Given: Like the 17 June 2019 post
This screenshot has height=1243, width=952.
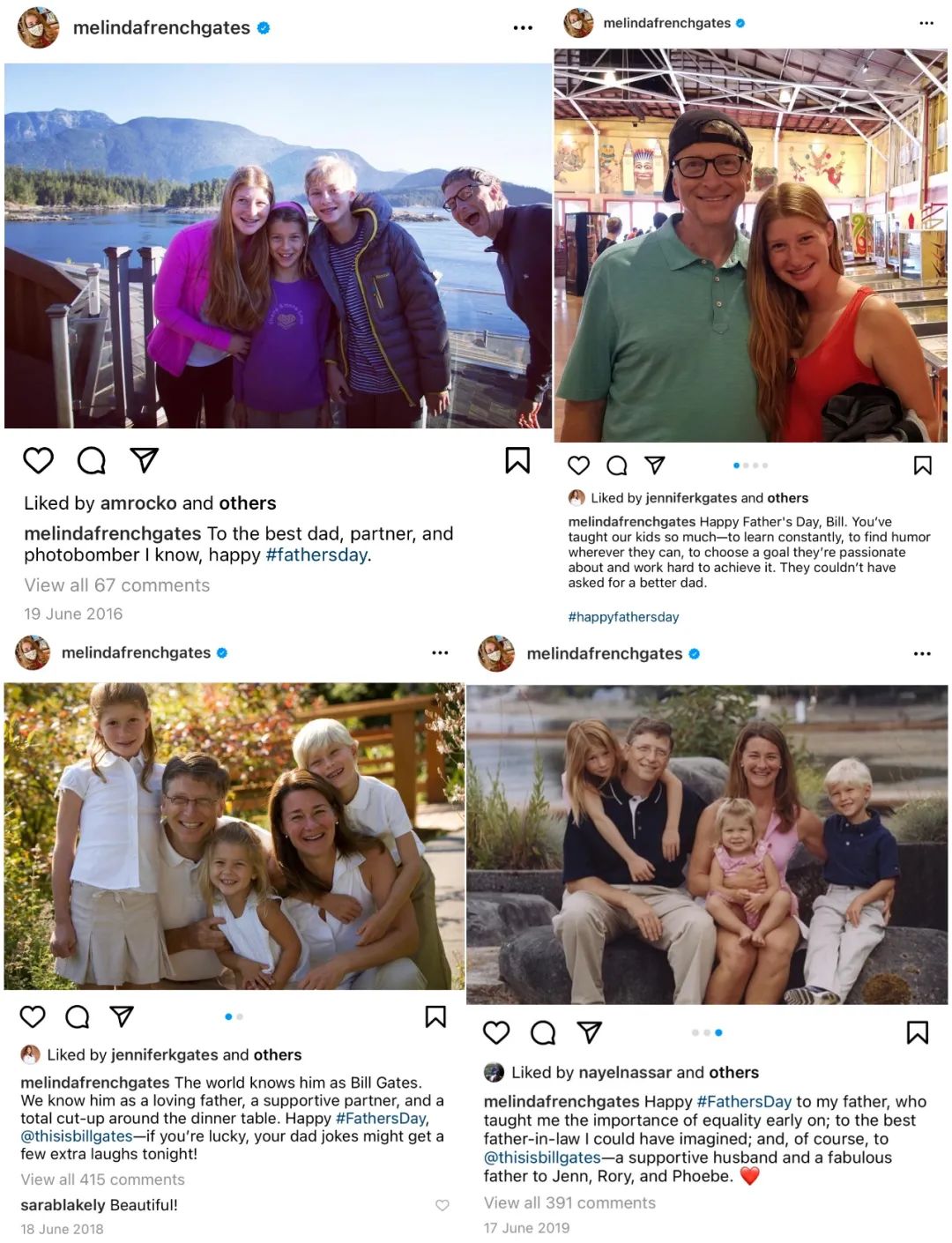Looking at the screenshot, I should point(496,1032).
